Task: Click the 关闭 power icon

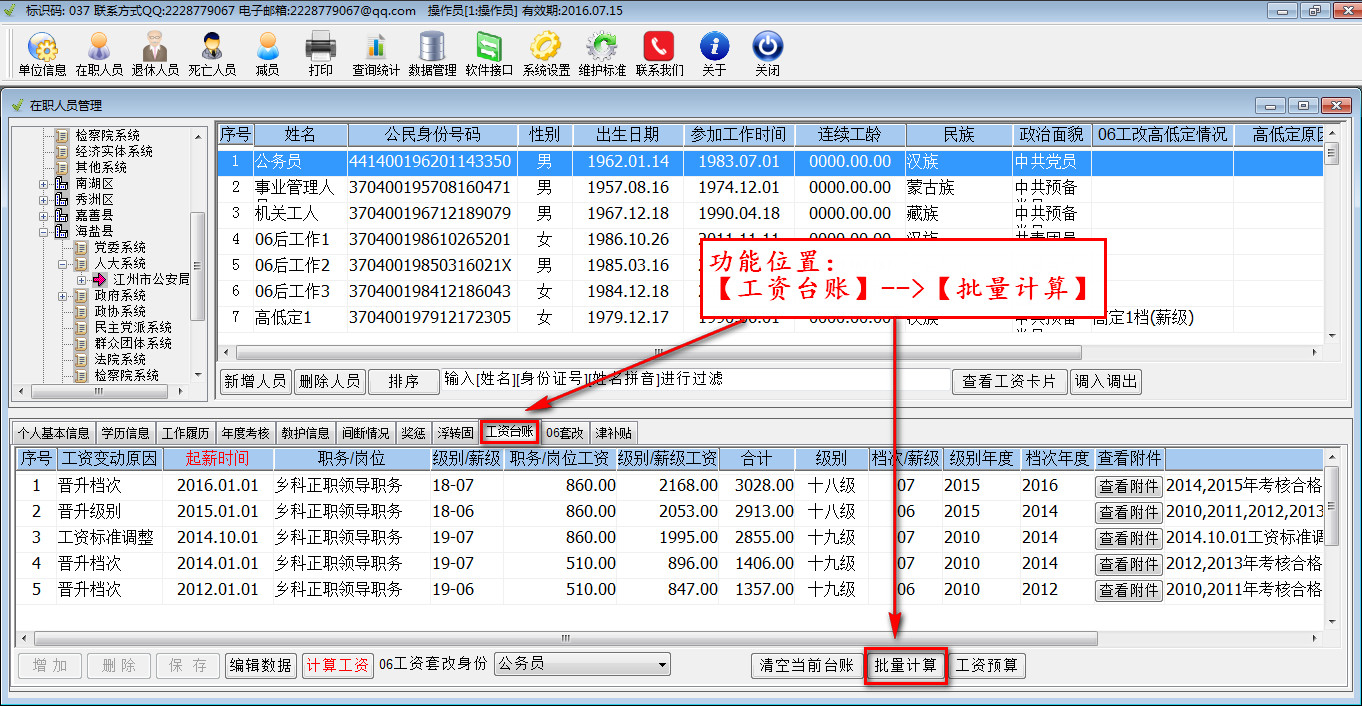Action: 767,53
